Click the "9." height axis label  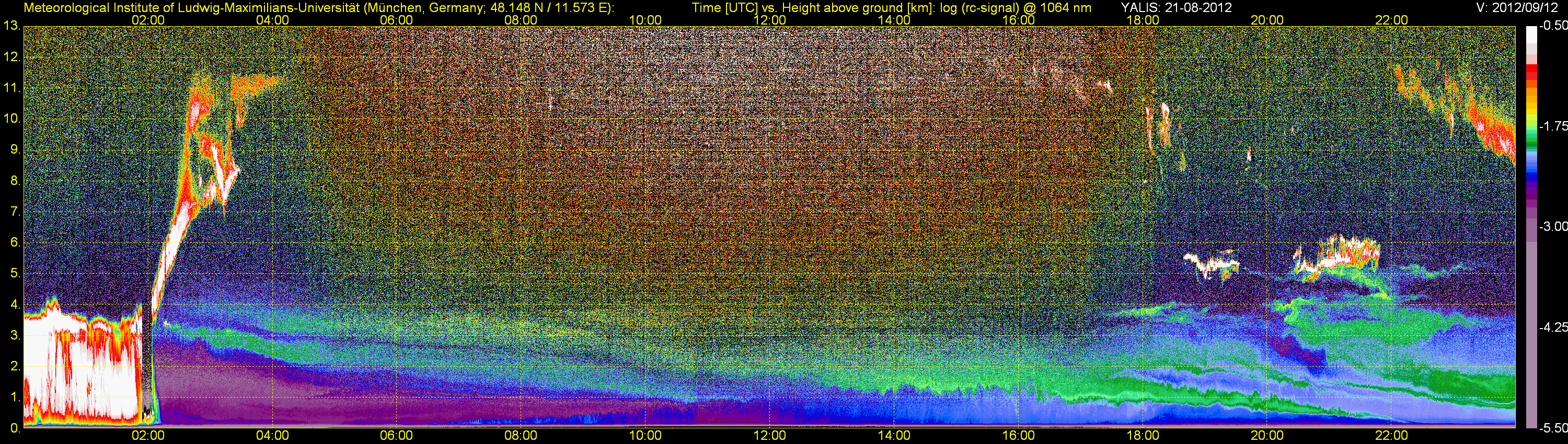15,149
